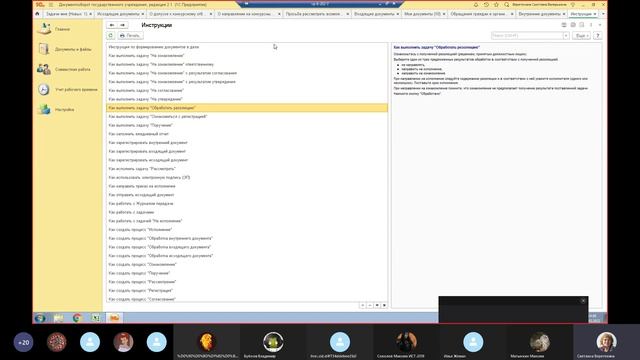Open Excel icon in the shared taskbar
This screenshot has width=640, height=360.
[95, 318]
